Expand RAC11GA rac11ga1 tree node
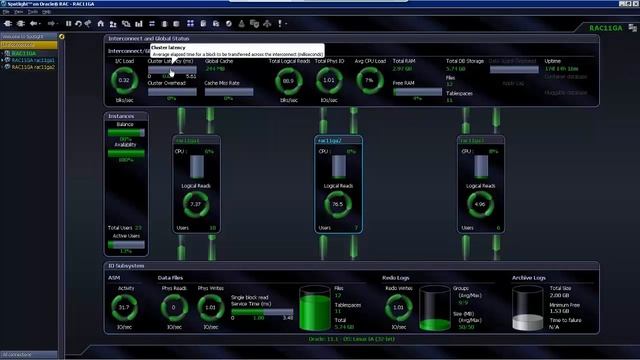 (2, 60)
